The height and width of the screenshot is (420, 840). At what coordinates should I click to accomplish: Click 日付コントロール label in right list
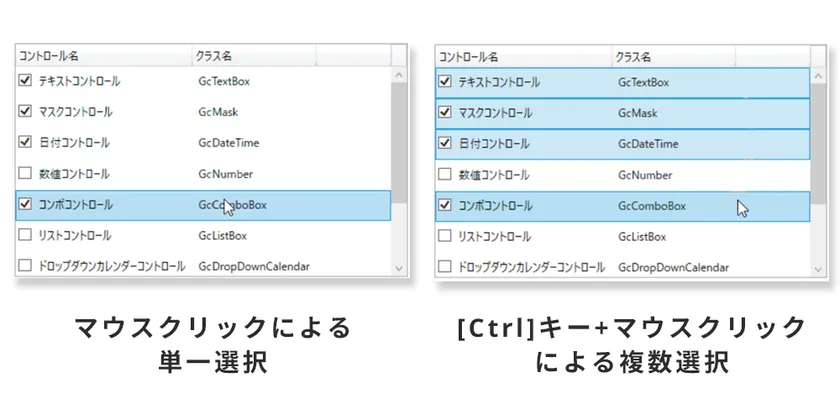pos(494,144)
